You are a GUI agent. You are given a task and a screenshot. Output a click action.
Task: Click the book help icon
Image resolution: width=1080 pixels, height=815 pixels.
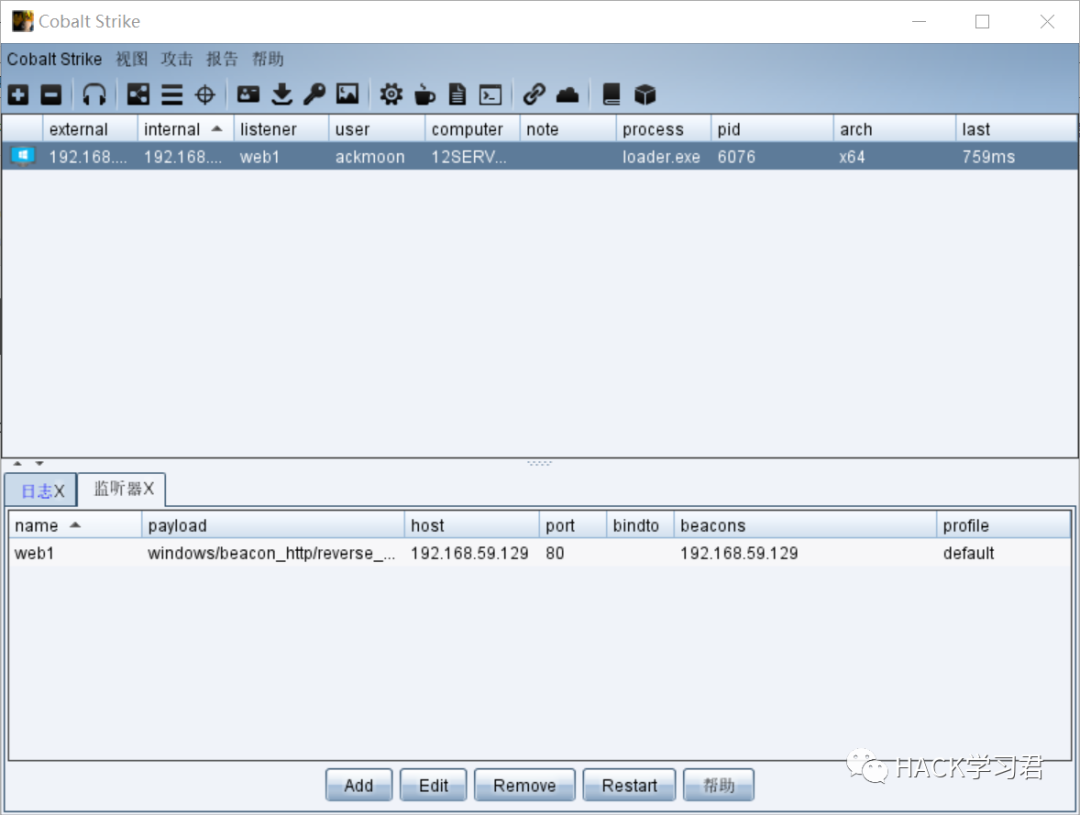click(x=612, y=94)
